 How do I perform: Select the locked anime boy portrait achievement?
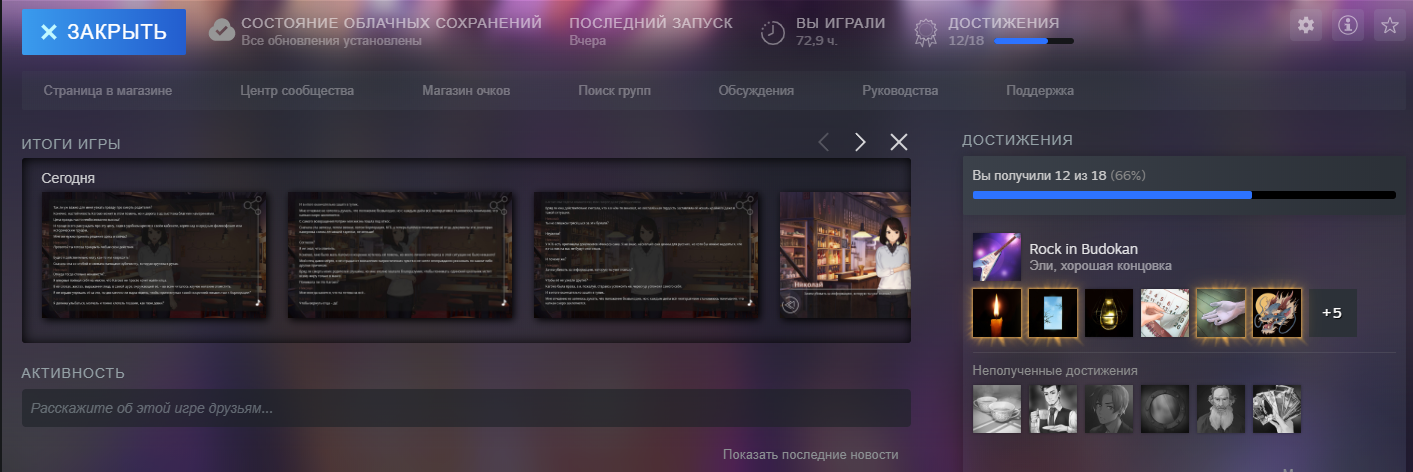coord(1109,409)
